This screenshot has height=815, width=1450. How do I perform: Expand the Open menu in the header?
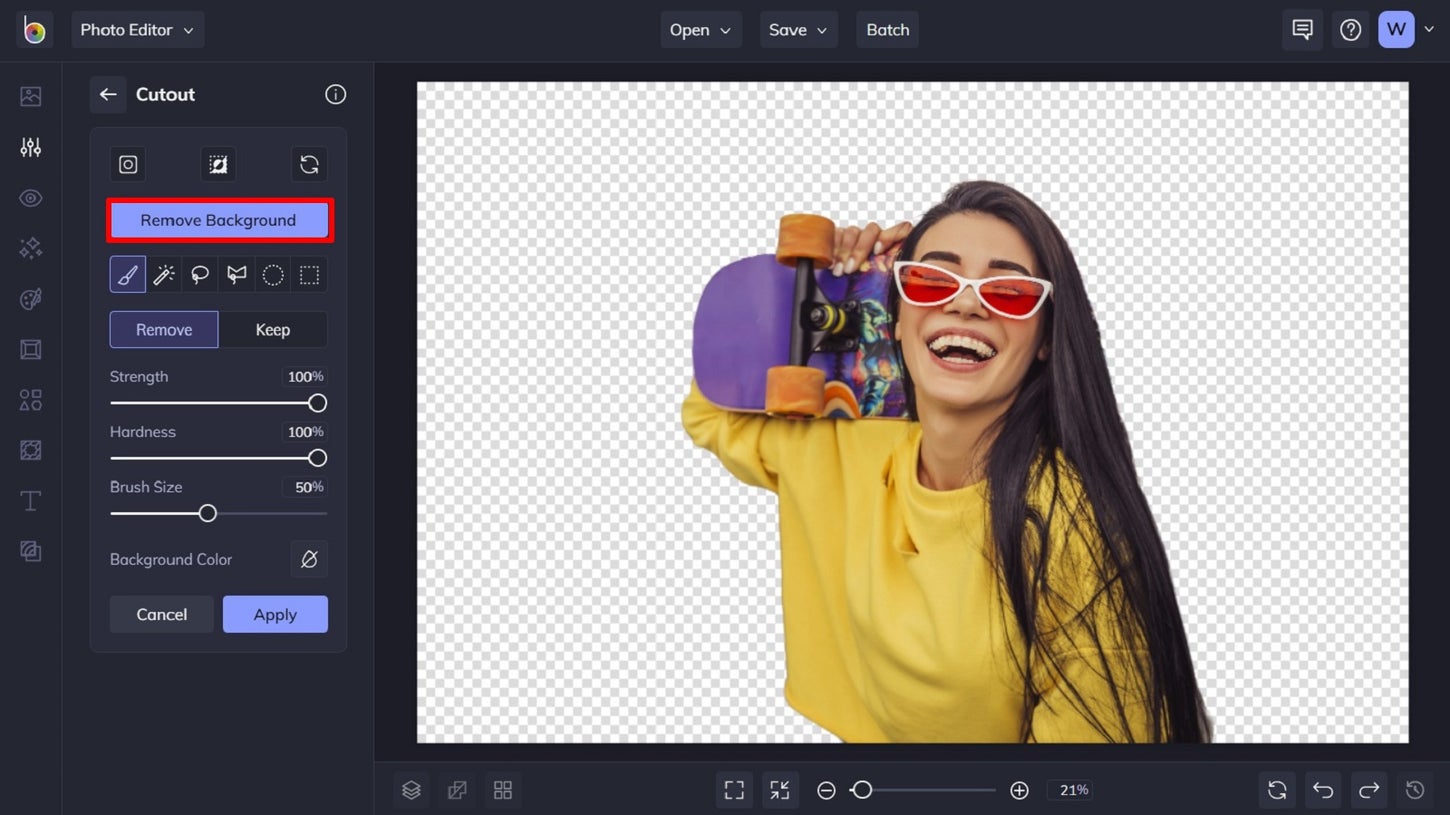tap(700, 29)
